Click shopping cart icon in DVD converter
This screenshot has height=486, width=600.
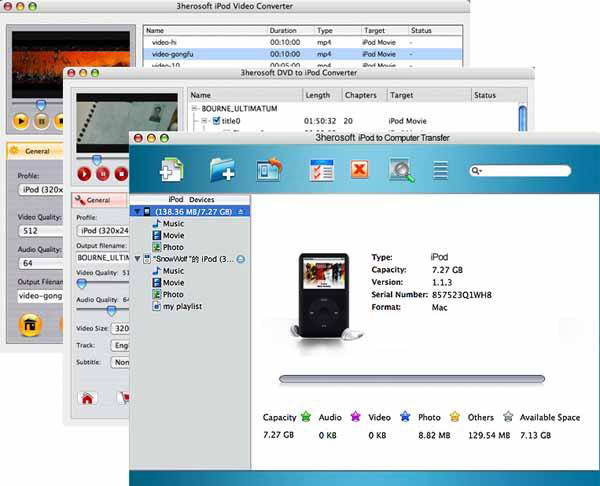[124, 398]
